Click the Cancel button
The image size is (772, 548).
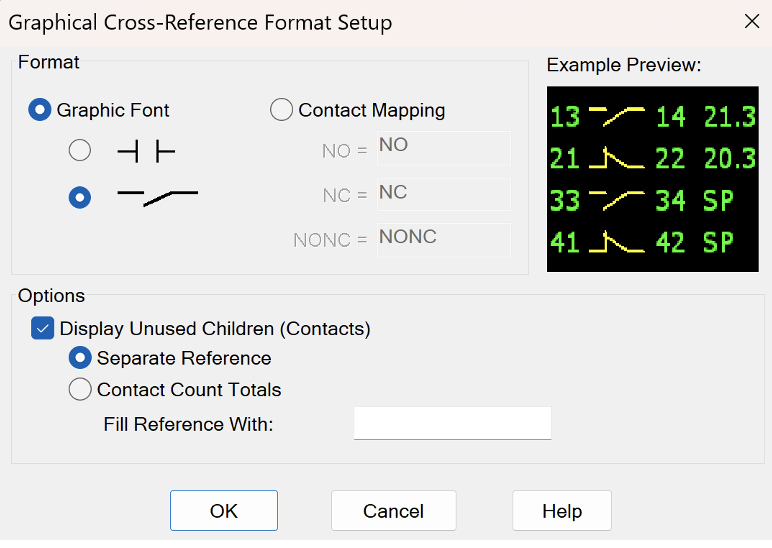pos(393,511)
